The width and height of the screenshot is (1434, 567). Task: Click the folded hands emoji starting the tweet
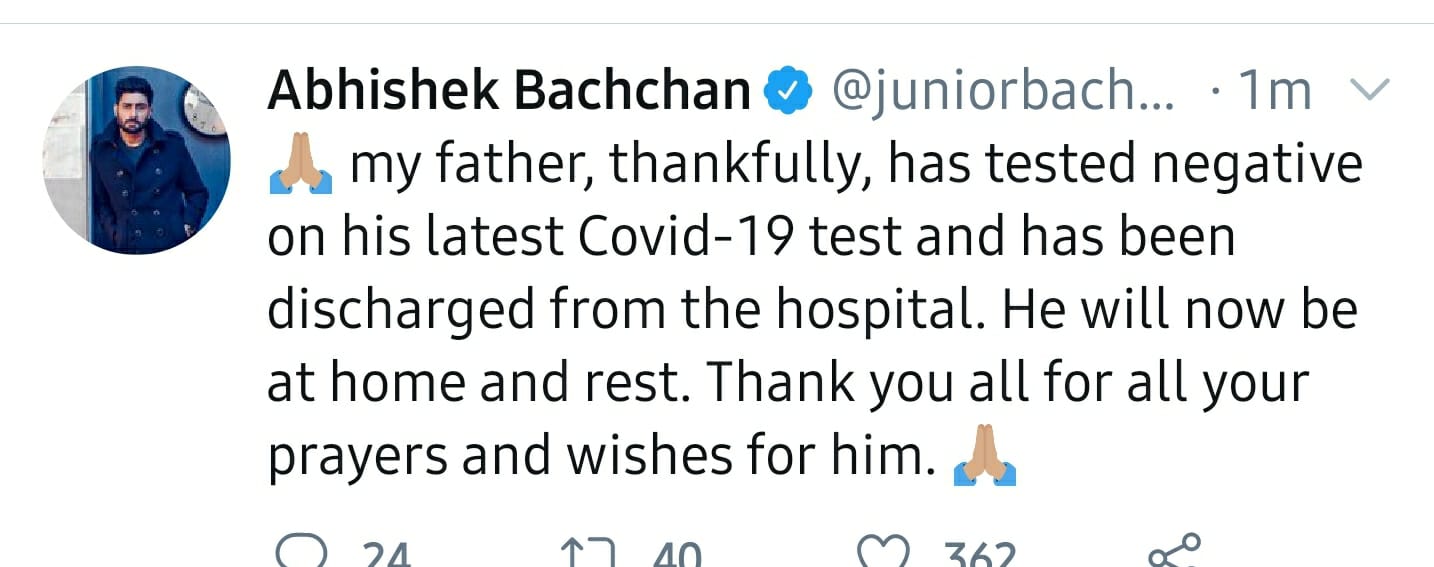coord(300,165)
